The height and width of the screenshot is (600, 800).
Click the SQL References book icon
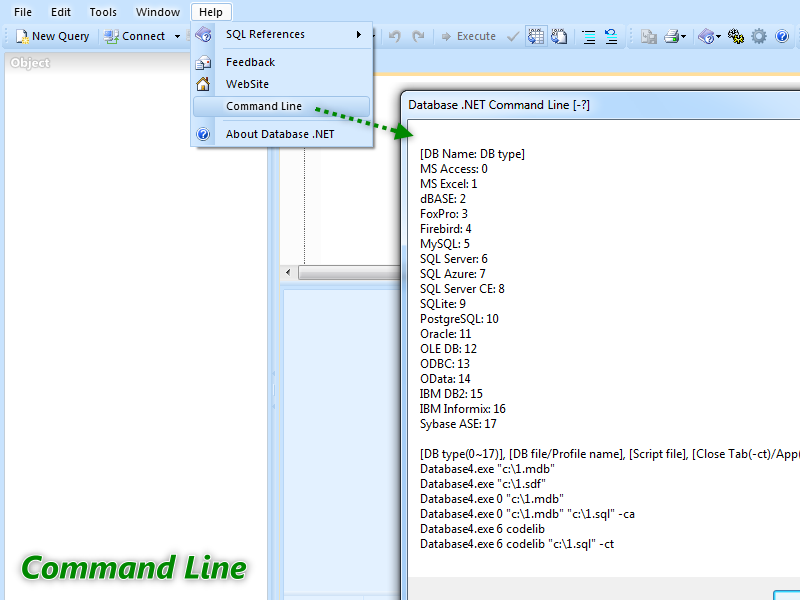point(203,35)
